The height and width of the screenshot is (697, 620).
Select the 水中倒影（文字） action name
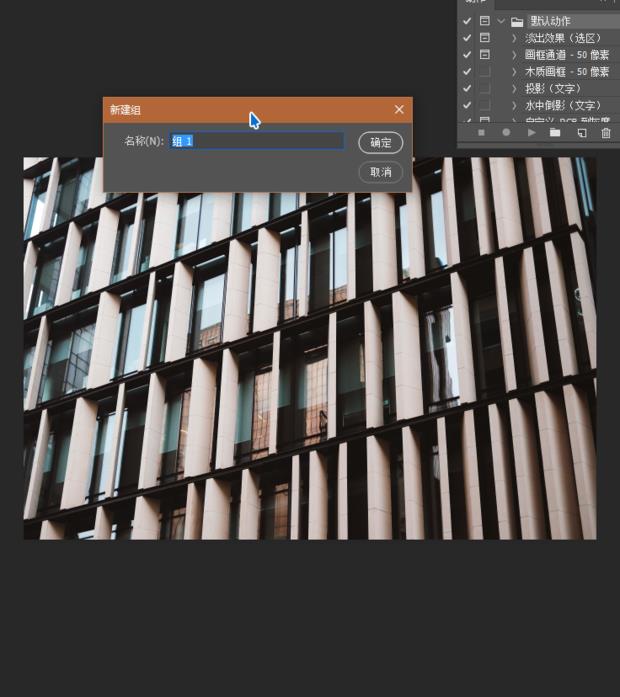pos(563,105)
